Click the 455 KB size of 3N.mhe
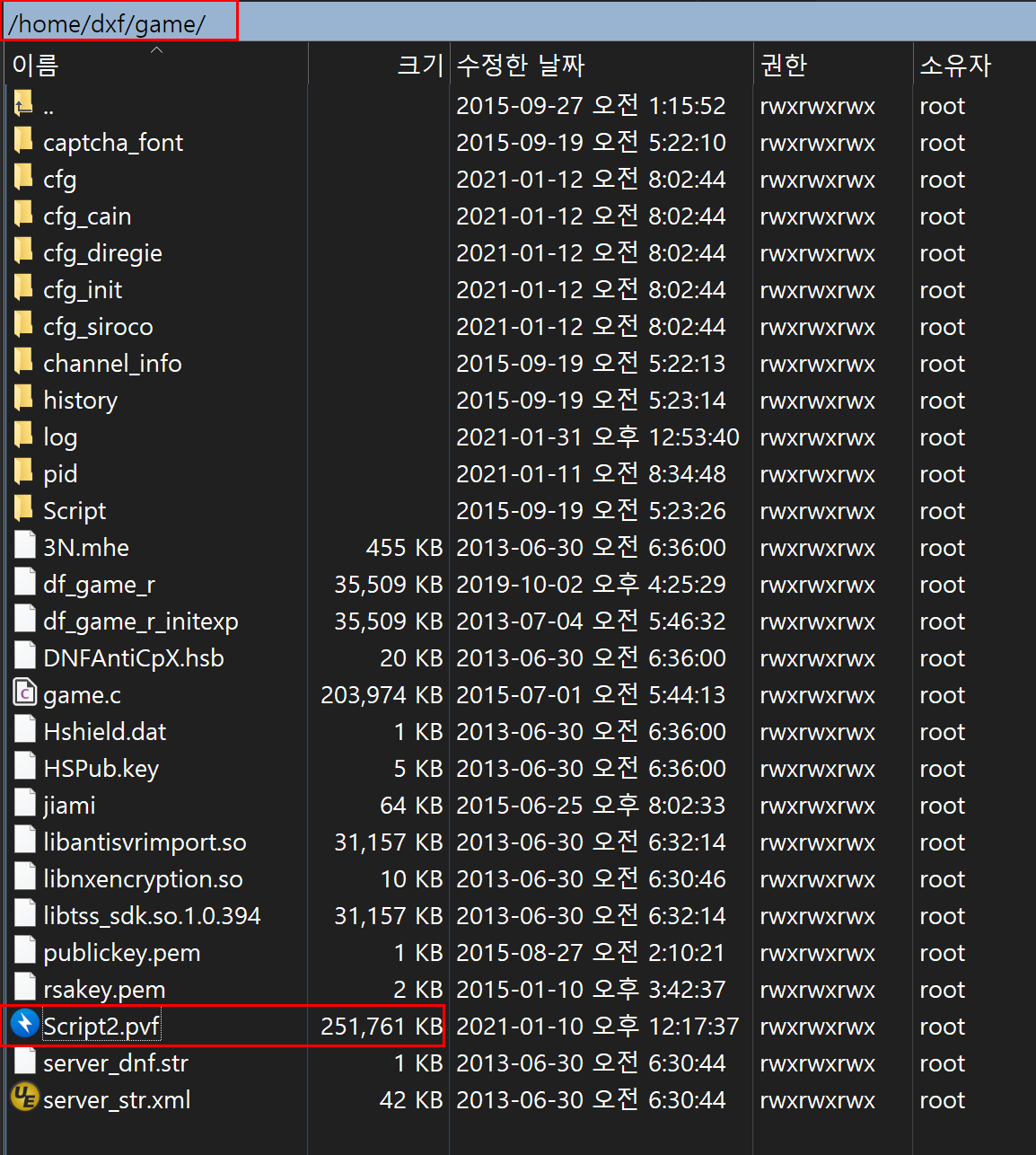This screenshot has height=1155, width=1036. (404, 547)
